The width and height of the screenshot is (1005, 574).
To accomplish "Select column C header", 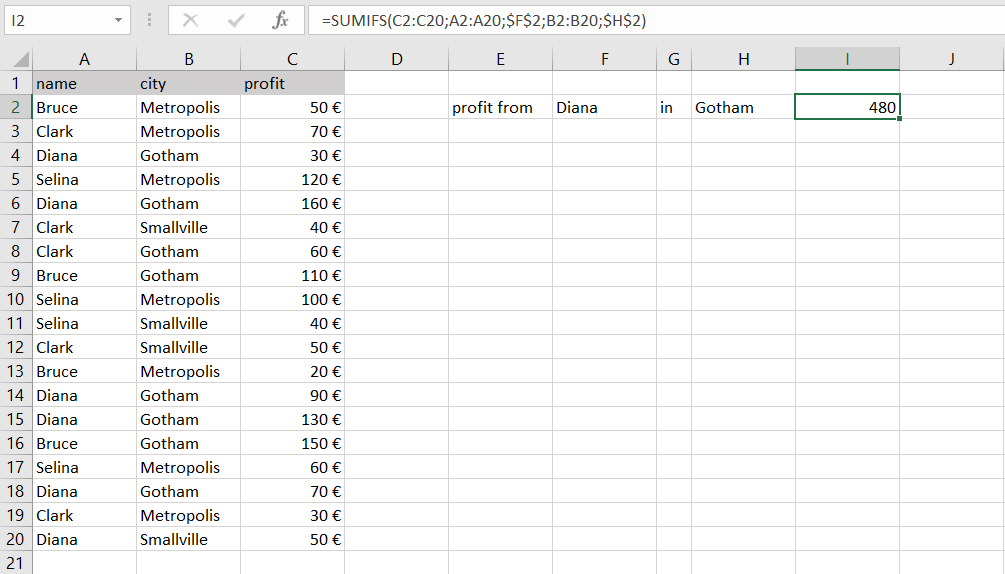I will pyautogui.click(x=292, y=59).
